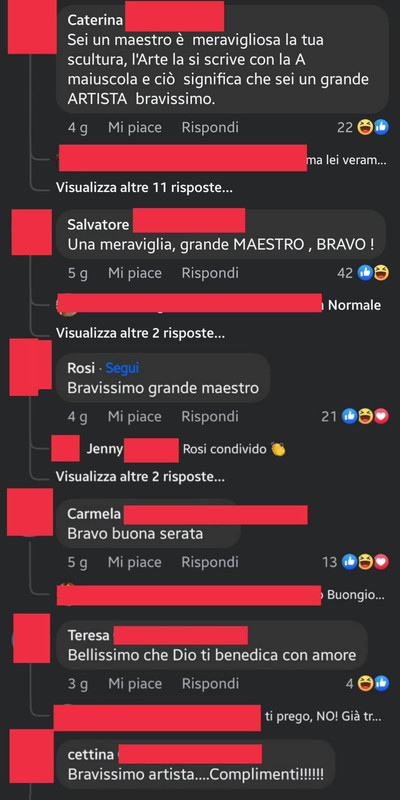400x800 pixels.
Task: Like Teresa's comment with Mi piace
Action: [x=135, y=684]
